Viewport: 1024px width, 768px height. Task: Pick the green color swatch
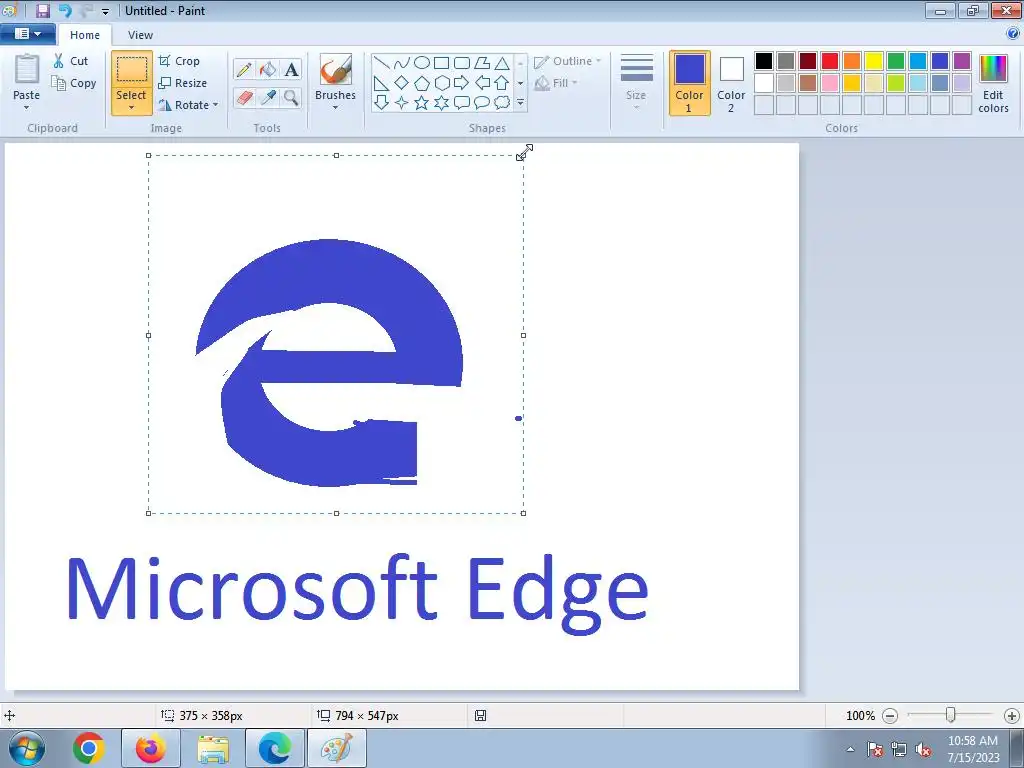895,61
